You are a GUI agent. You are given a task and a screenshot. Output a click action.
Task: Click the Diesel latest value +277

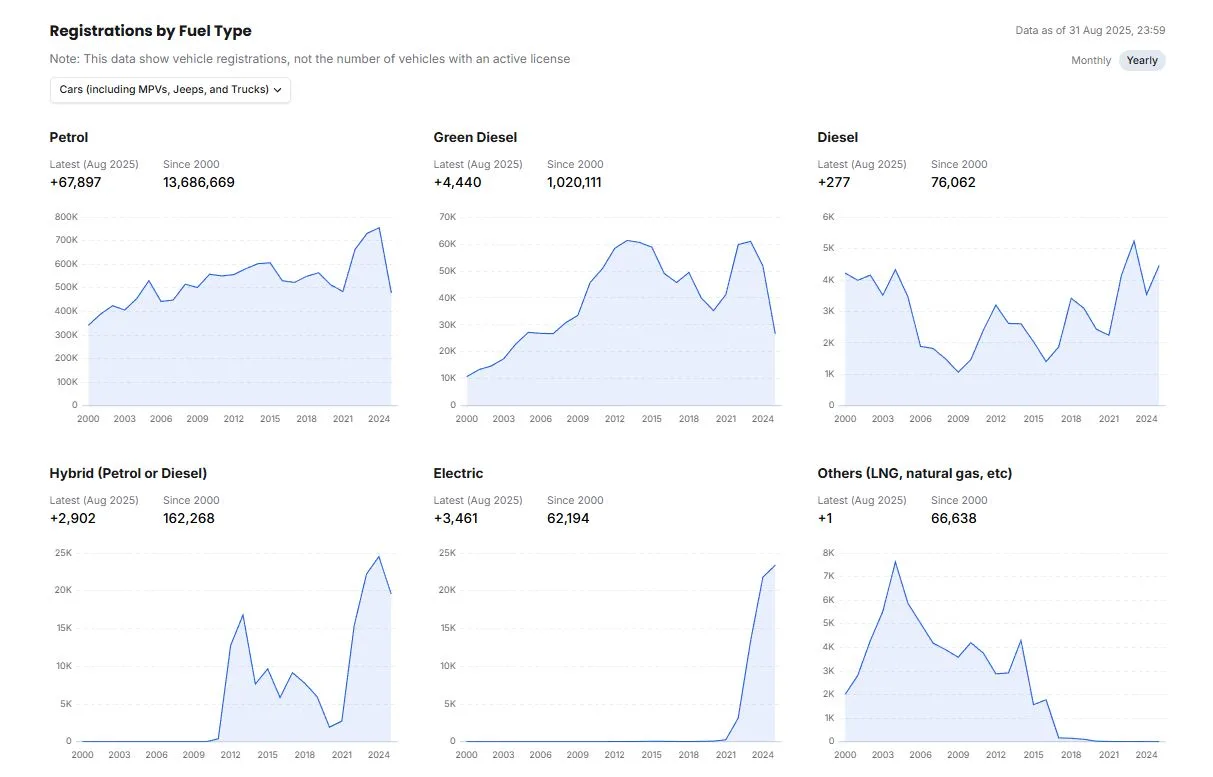click(x=834, y=183)
